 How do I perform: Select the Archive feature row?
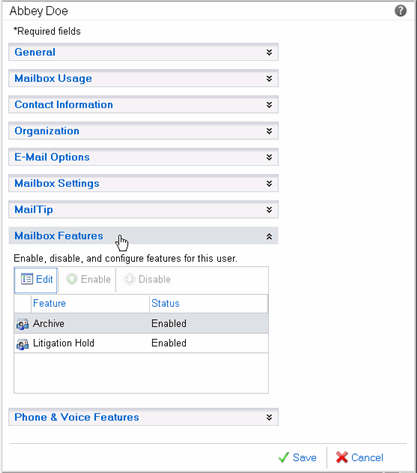[141, 323]
